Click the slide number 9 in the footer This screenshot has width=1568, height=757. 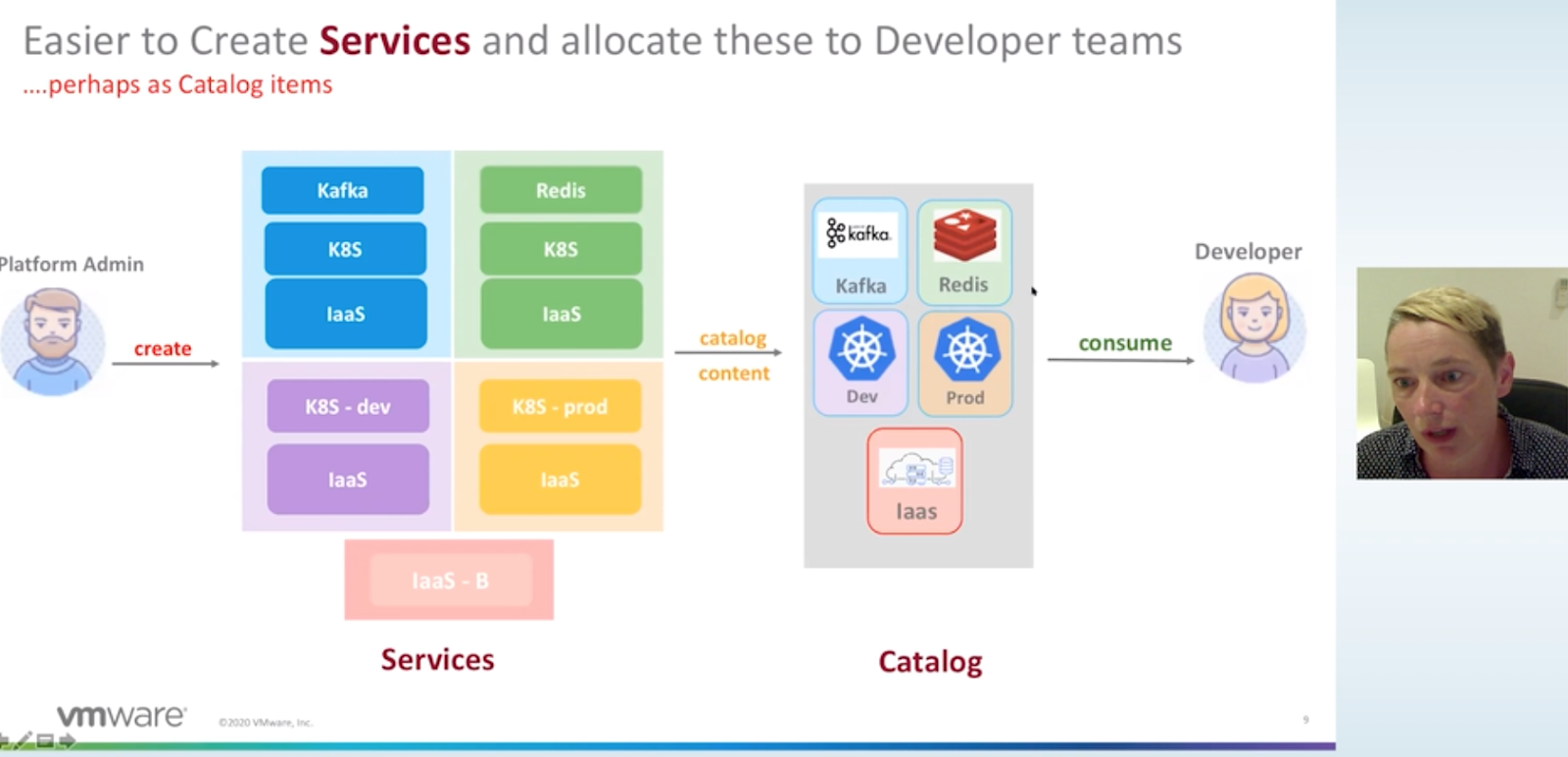[1305, 720]
